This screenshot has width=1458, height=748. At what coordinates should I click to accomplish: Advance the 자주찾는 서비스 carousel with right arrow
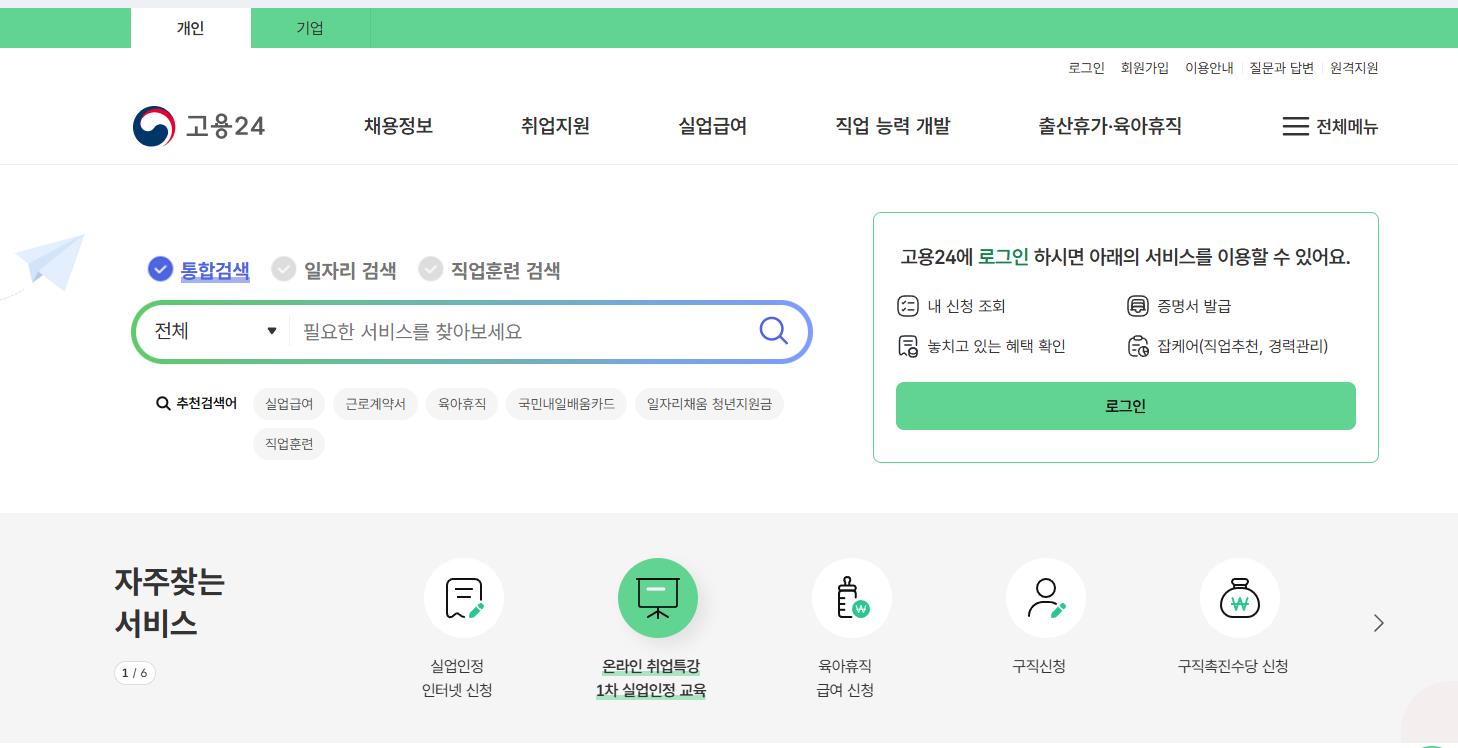pyautogui.click(x=1378, y=622)
